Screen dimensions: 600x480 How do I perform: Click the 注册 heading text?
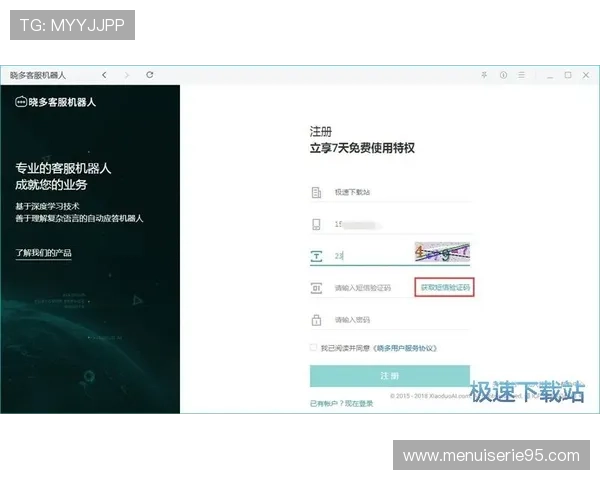321,132
